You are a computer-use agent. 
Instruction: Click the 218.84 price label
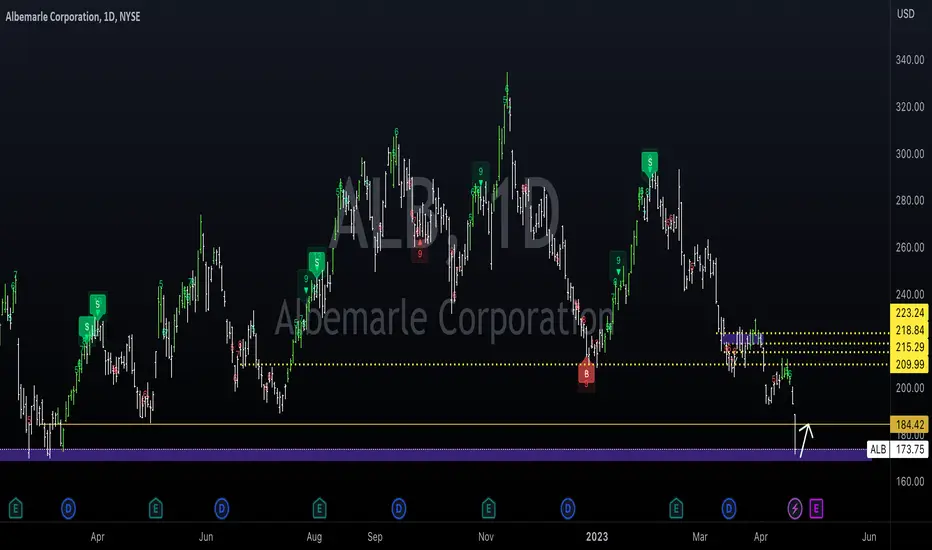click(x=909, y=330)
